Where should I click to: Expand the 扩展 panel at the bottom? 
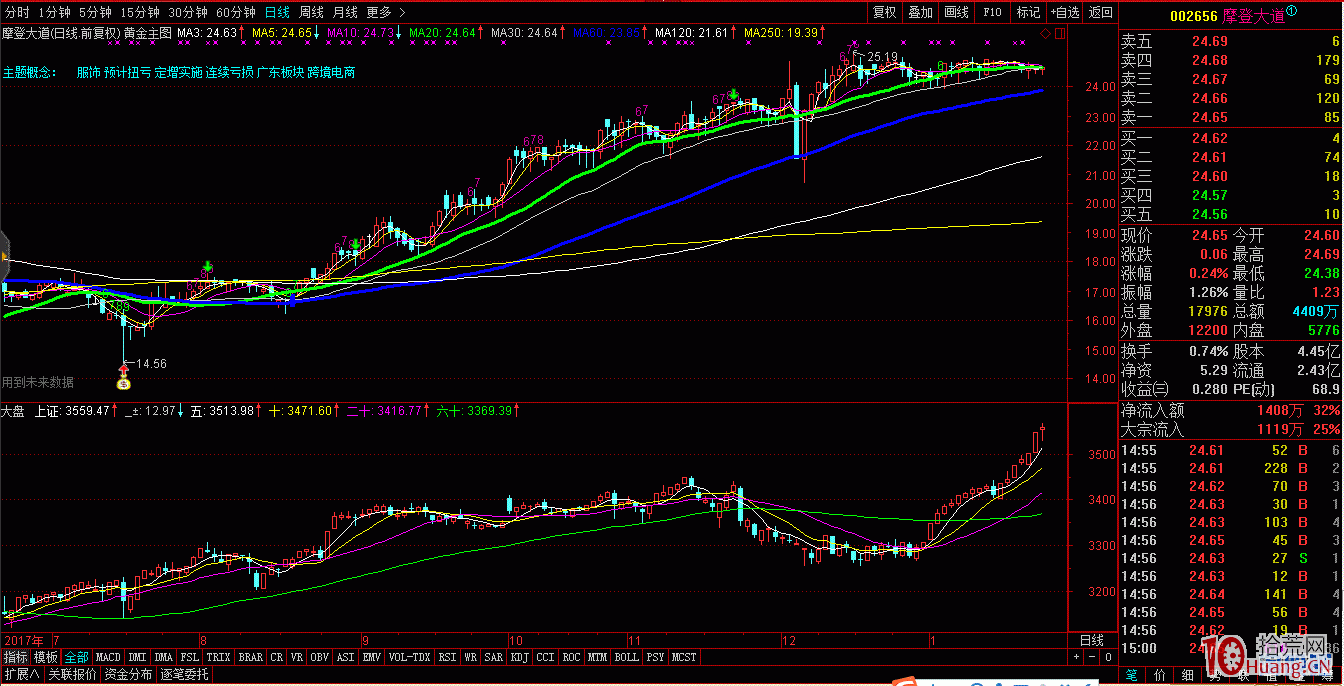click(20, 675)
